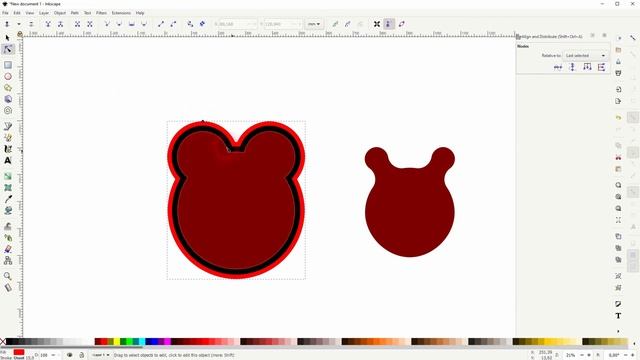640x360 pixels.
Task: Select the Gradient tool
Action: 8,176
